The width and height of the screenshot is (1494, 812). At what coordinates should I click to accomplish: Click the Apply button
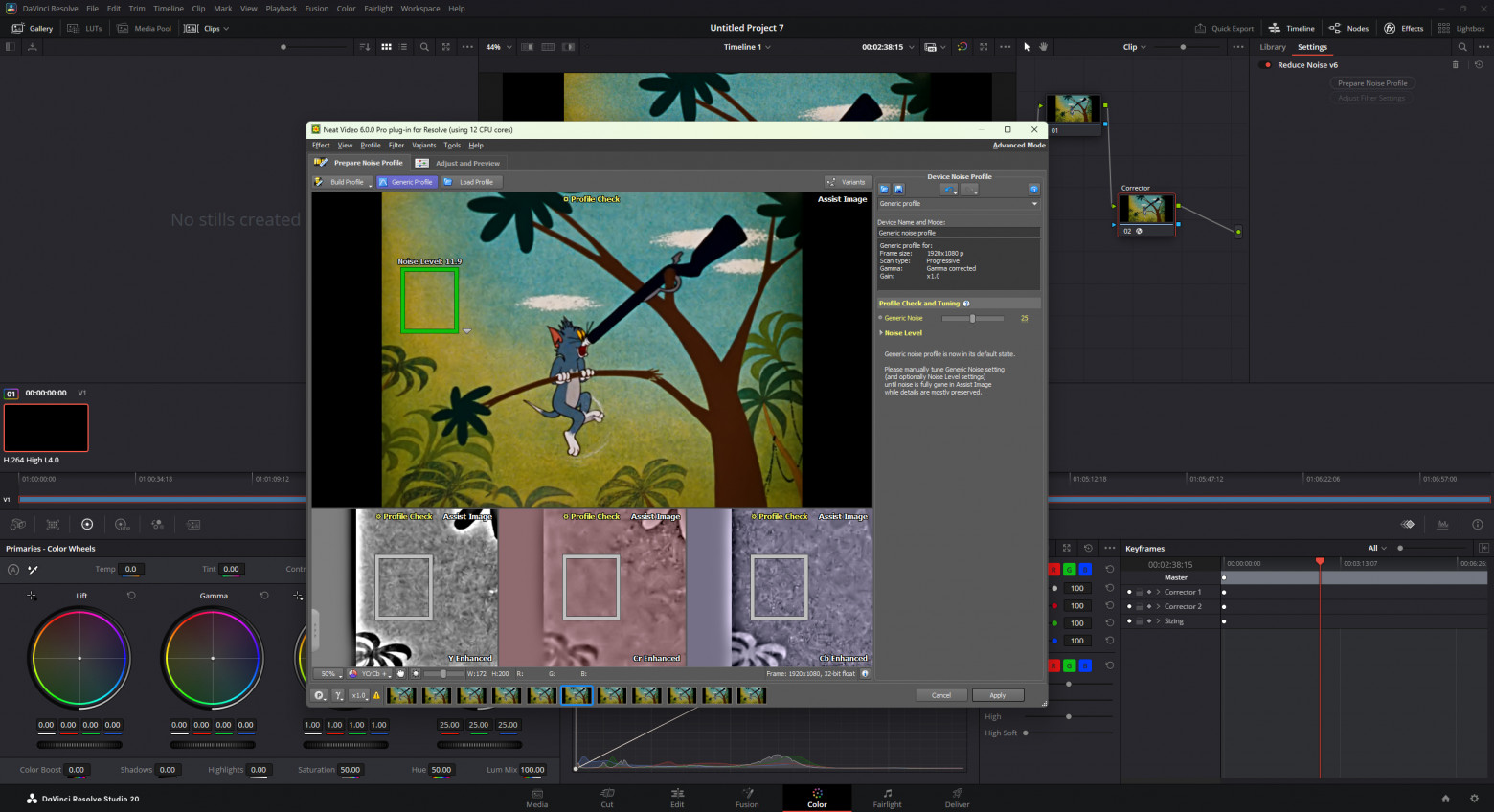pos(998,695)
